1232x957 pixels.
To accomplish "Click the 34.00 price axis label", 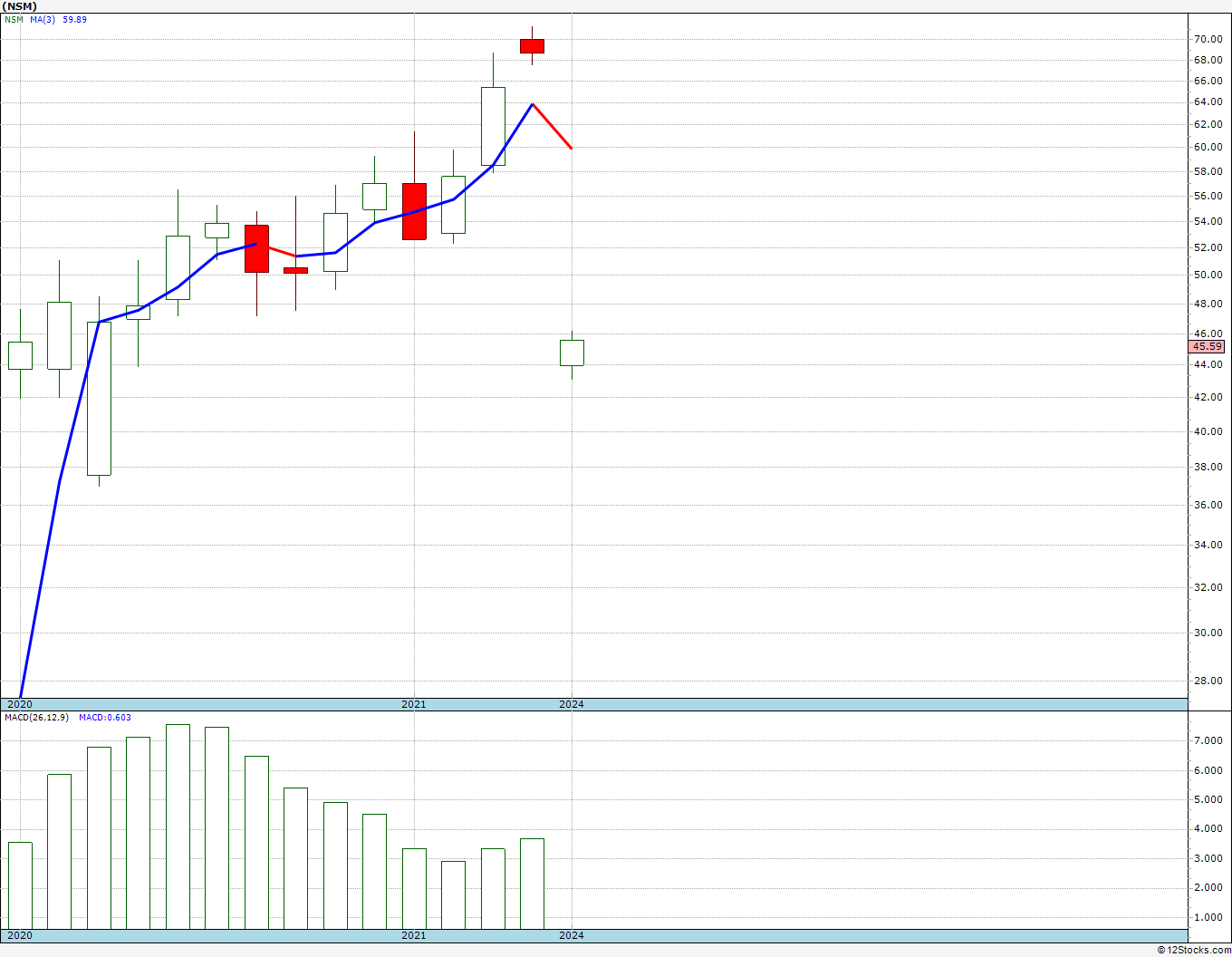I will 1208,545.
